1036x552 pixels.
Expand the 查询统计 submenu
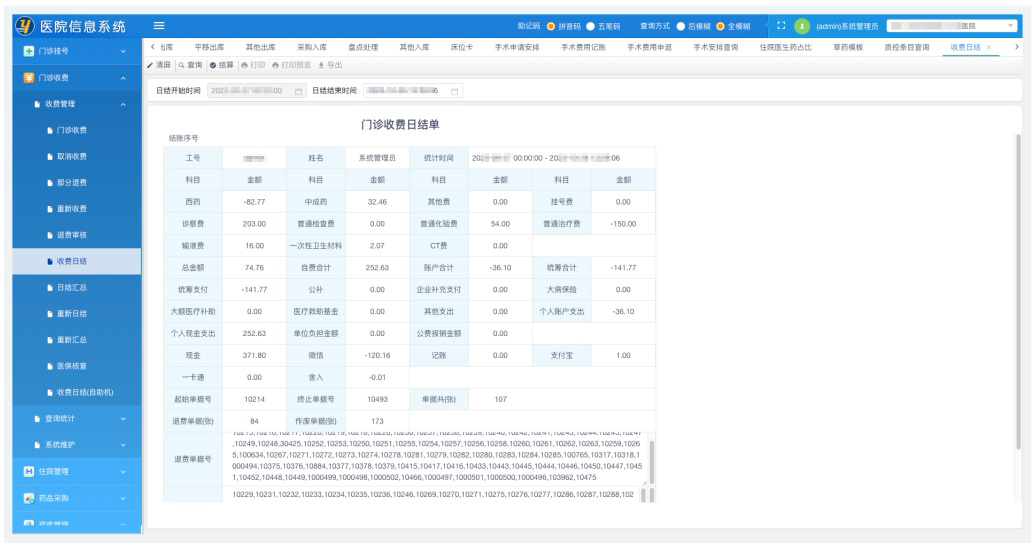[x=124, y=418]
